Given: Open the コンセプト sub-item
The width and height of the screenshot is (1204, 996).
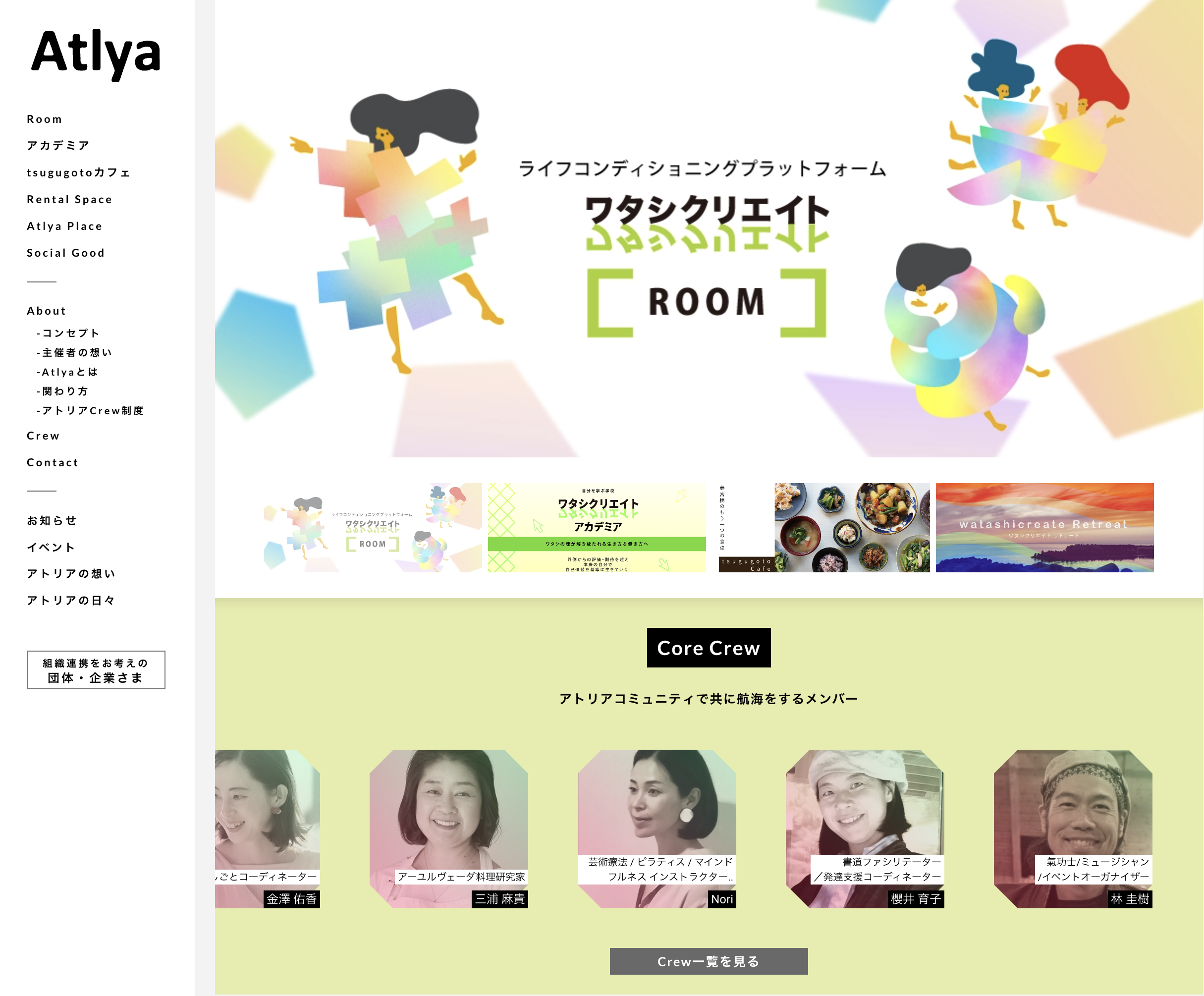Looking at the screenshot, I should (x=68, y=333).
